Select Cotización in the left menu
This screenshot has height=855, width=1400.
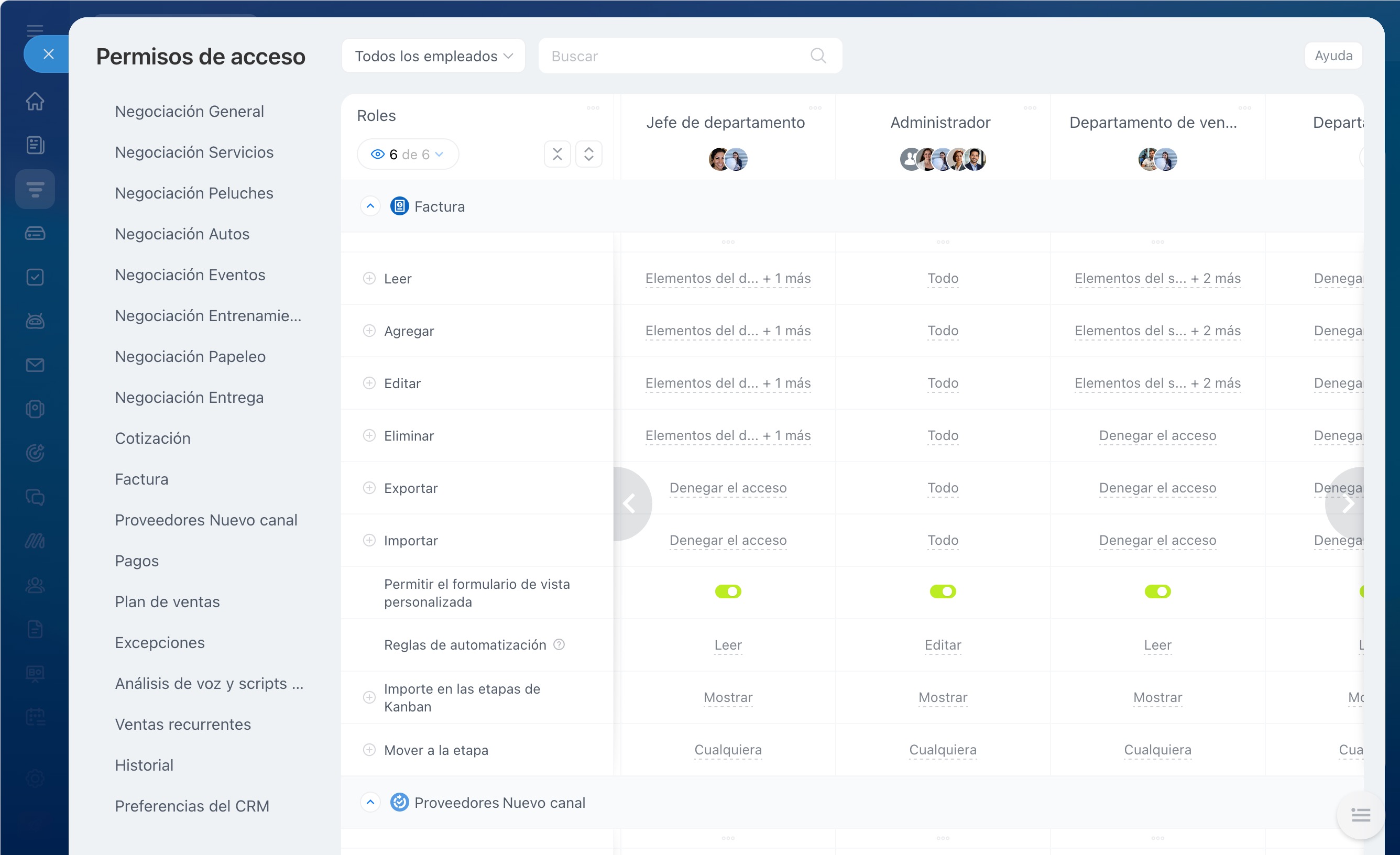pyautogui.click(x=153, y=438)
